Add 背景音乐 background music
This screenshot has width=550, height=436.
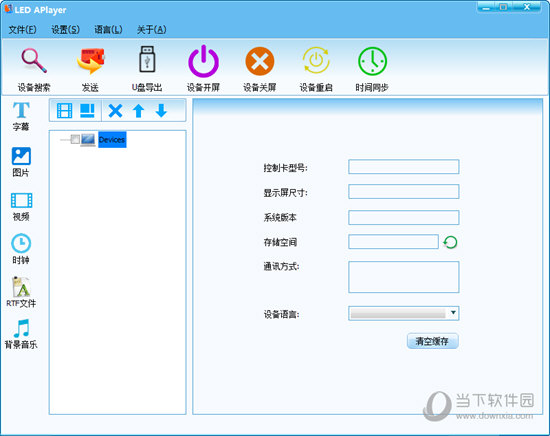(21, 334)
